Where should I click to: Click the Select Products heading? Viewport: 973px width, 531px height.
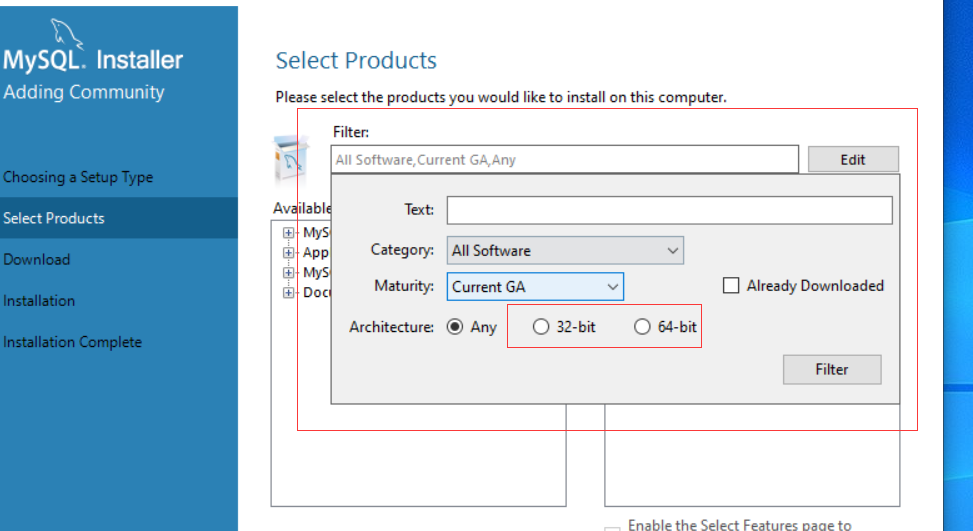click(x=356, y=60)
